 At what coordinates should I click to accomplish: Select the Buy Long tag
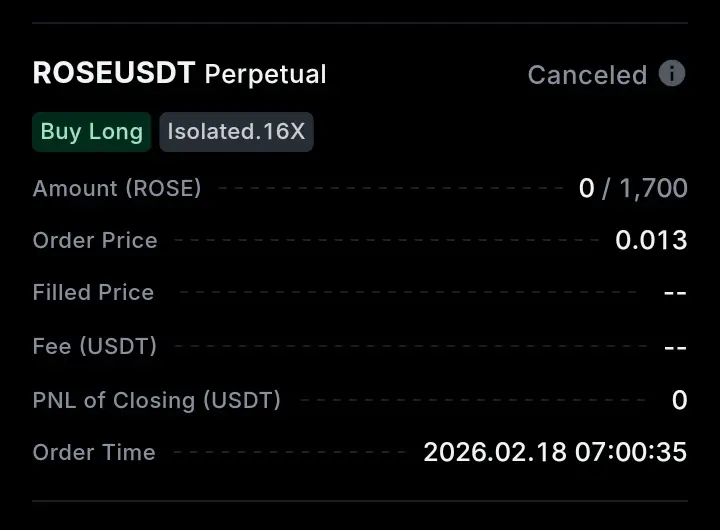coord(92,132)
